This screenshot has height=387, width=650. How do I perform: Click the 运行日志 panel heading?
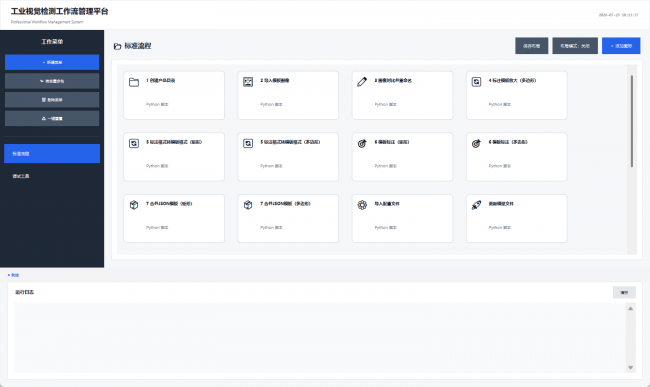click(x=24, y=293)
